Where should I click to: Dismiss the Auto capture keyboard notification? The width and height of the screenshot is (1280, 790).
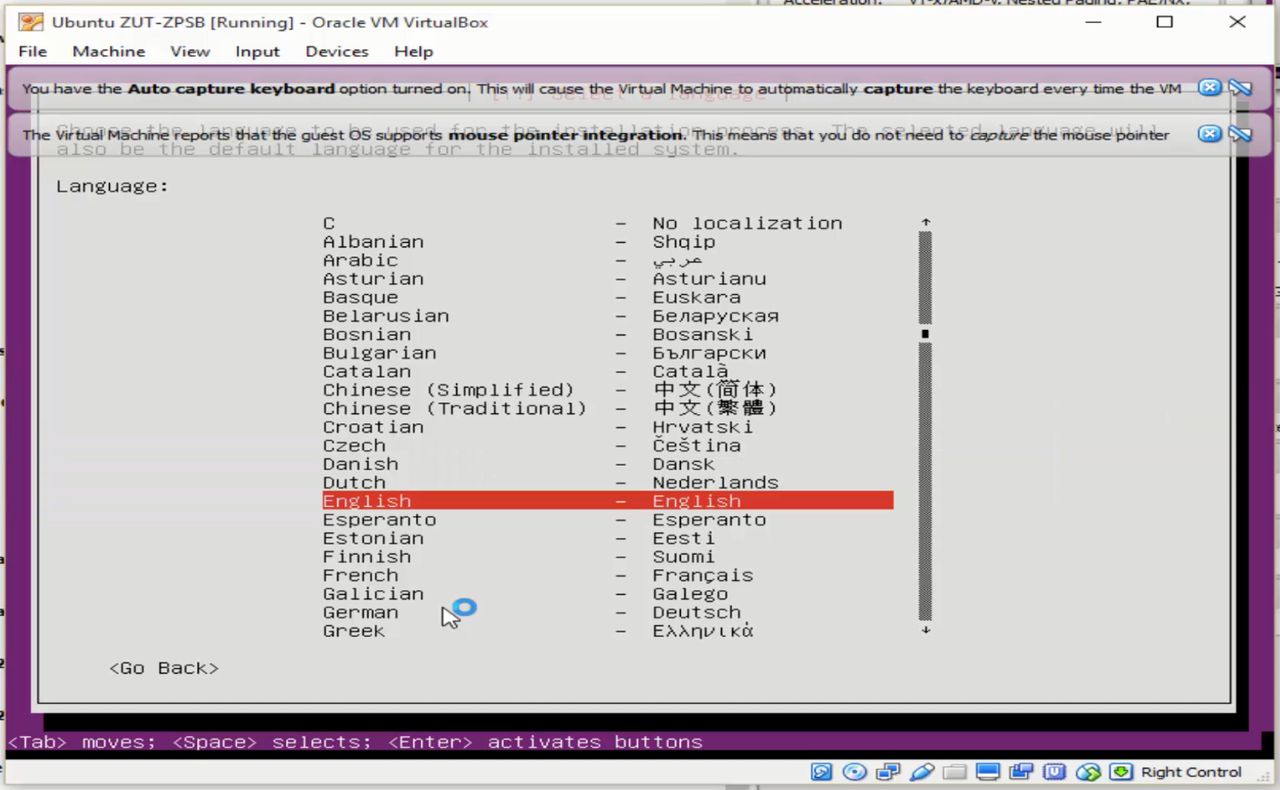coord(1210,87)
